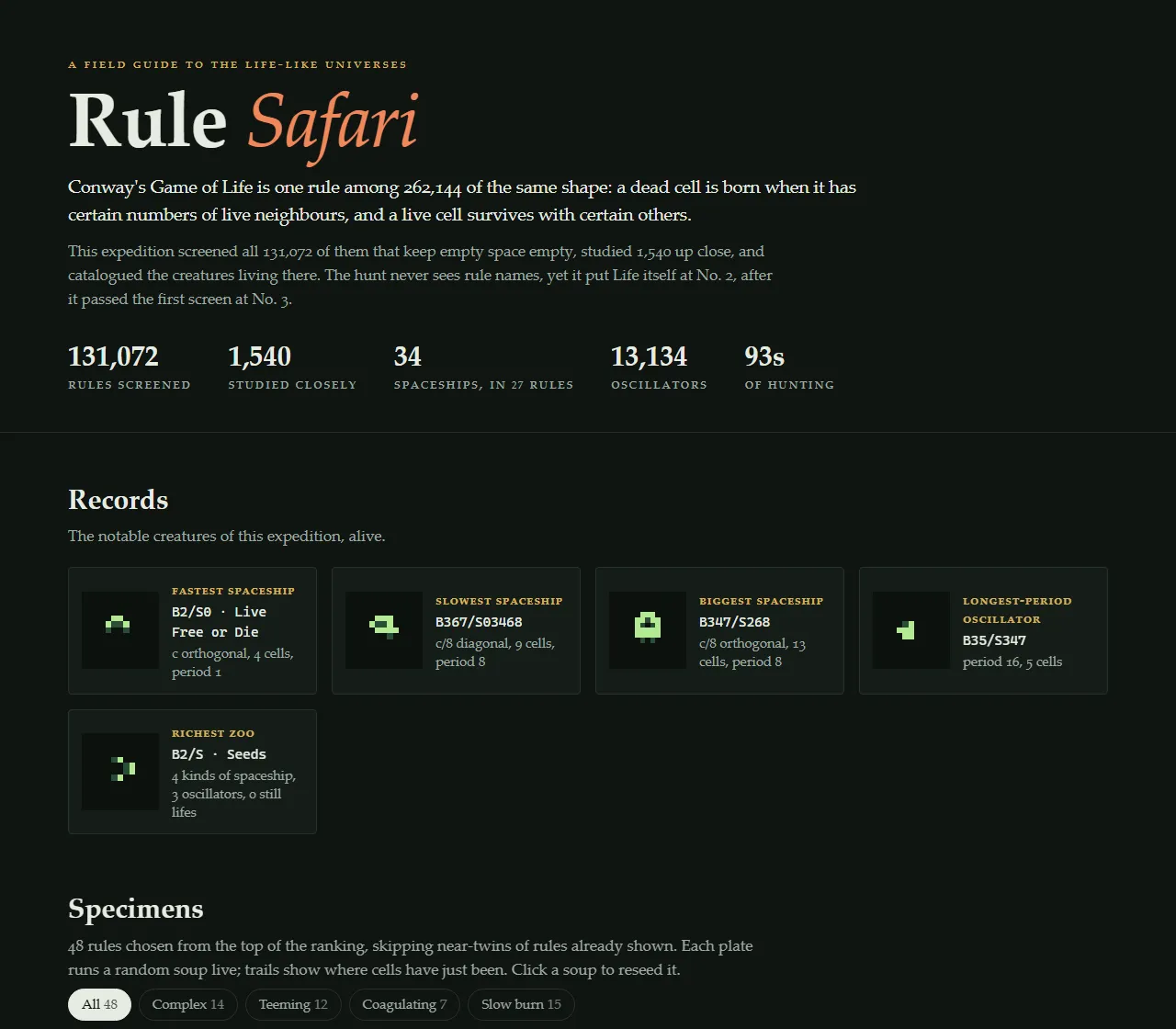Open the Biggest Spaceship creature thumbnail

tap(648, 630)
